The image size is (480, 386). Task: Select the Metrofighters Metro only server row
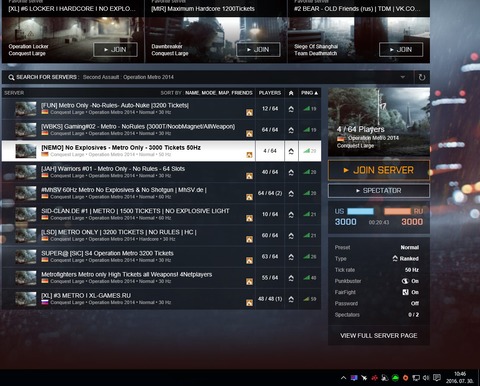click(161, 278)
